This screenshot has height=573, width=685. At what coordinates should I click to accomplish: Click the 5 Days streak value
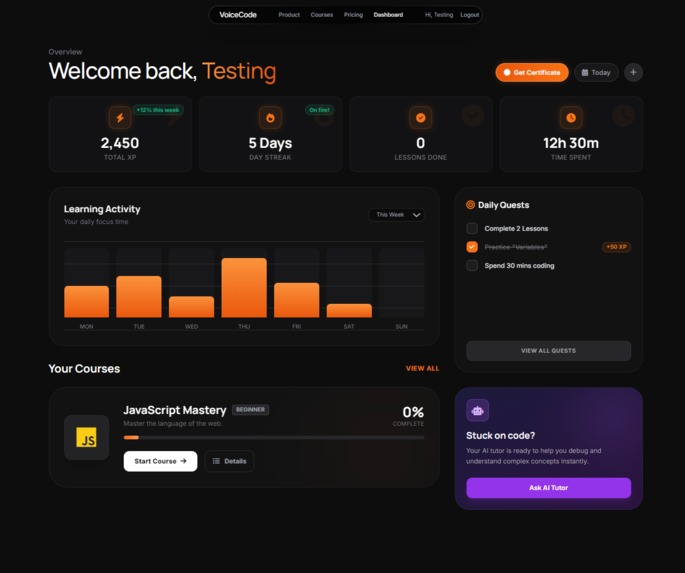point(270,143)
